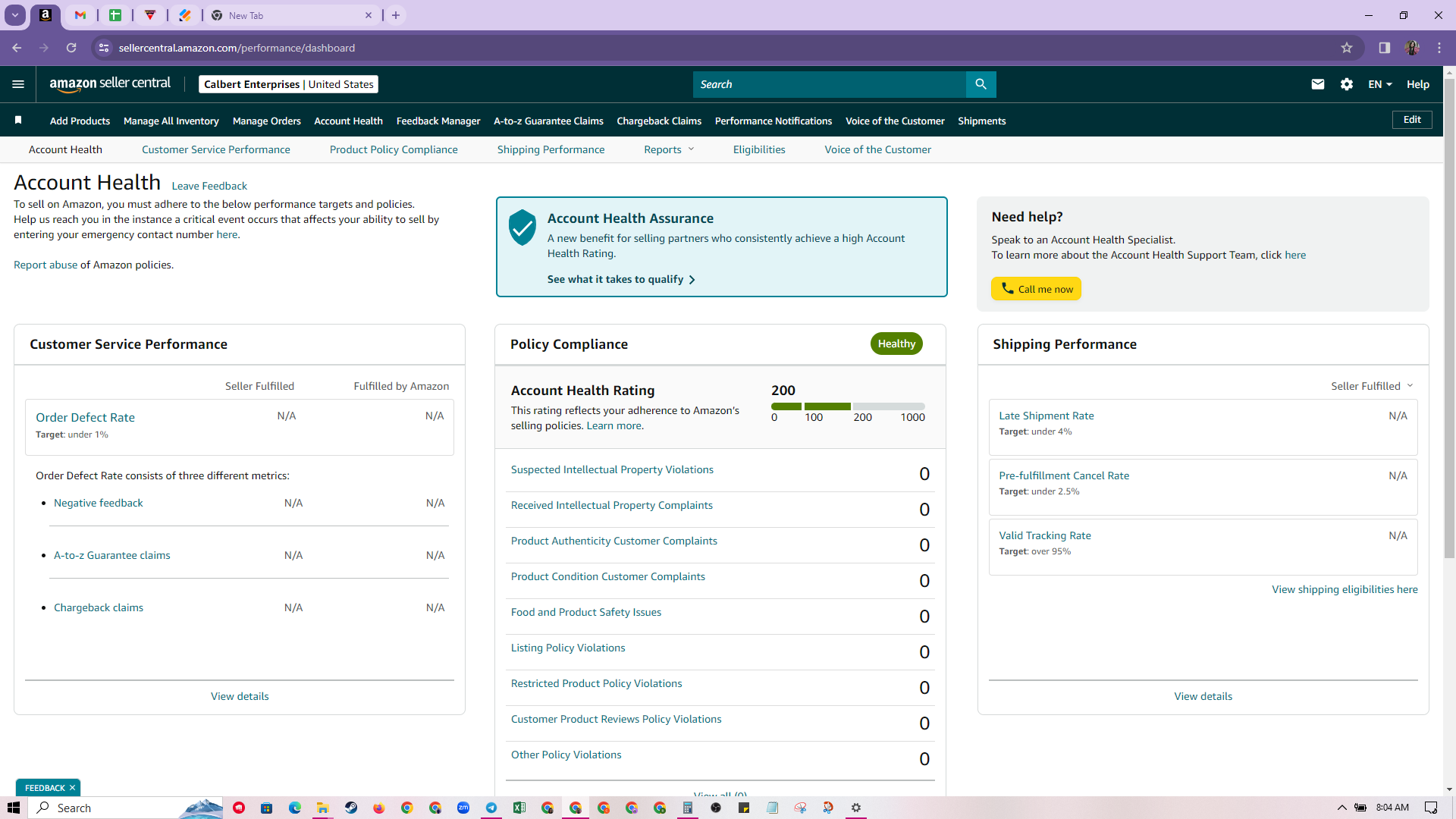The image size is (1456, 819).
Task: Click the Healthy status badge
Action: point(896,344)
